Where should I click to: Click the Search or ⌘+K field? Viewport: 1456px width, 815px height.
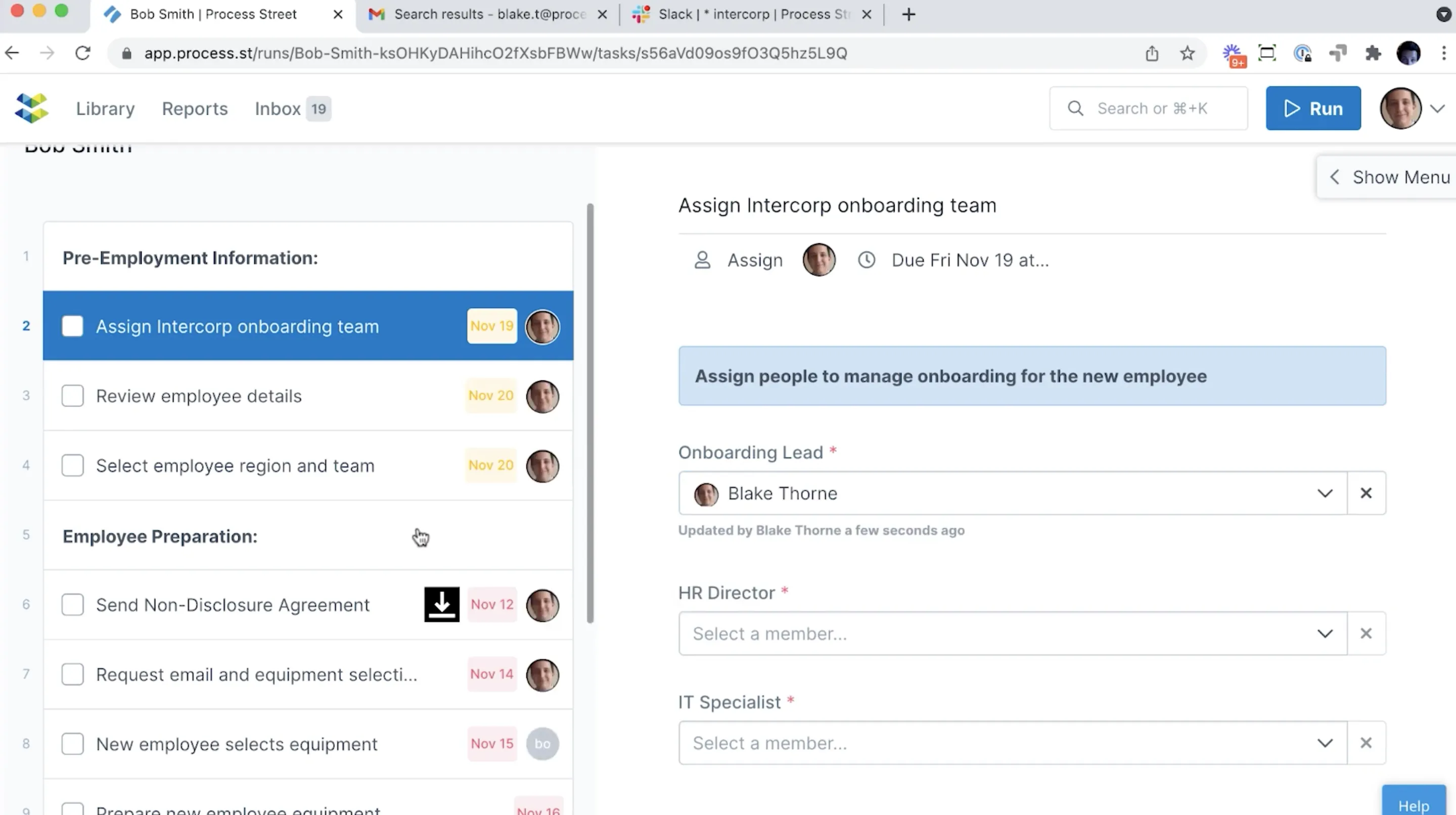1149,108
